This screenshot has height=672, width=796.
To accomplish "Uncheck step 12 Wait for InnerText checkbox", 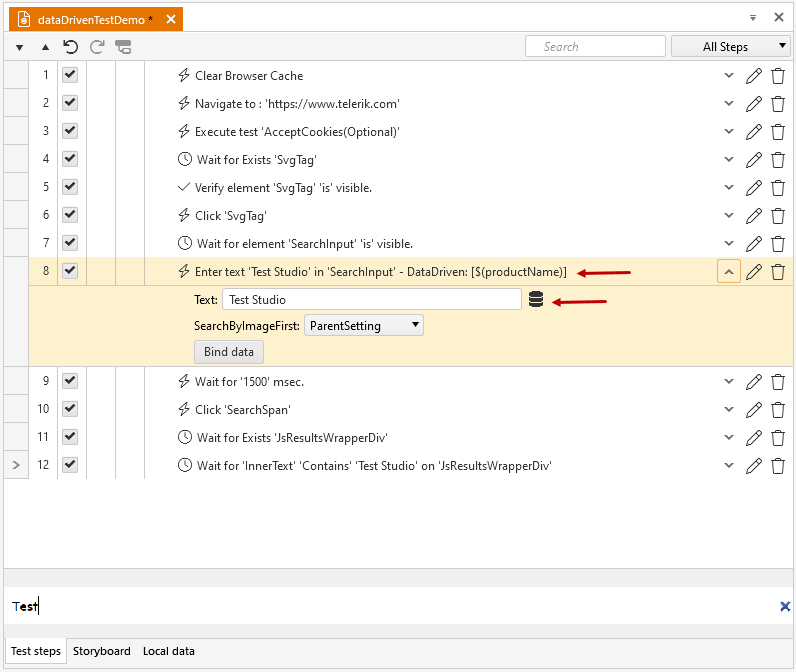I will 70,464.
